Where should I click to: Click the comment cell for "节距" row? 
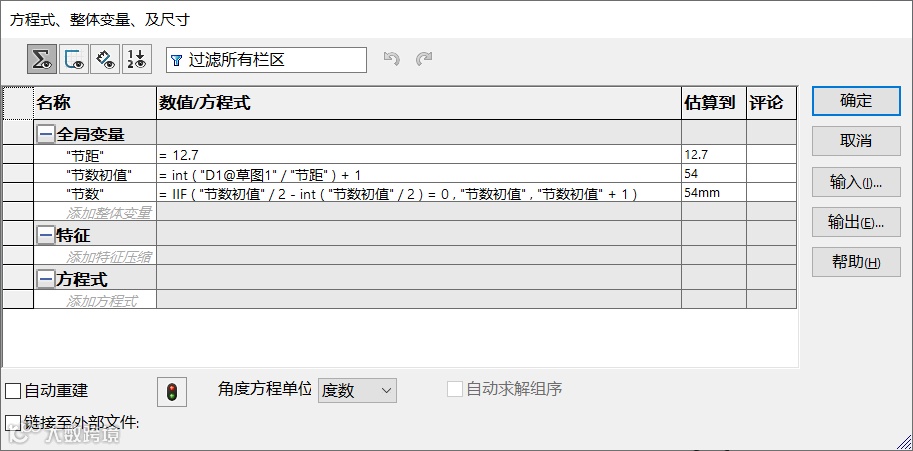[772, 155]
